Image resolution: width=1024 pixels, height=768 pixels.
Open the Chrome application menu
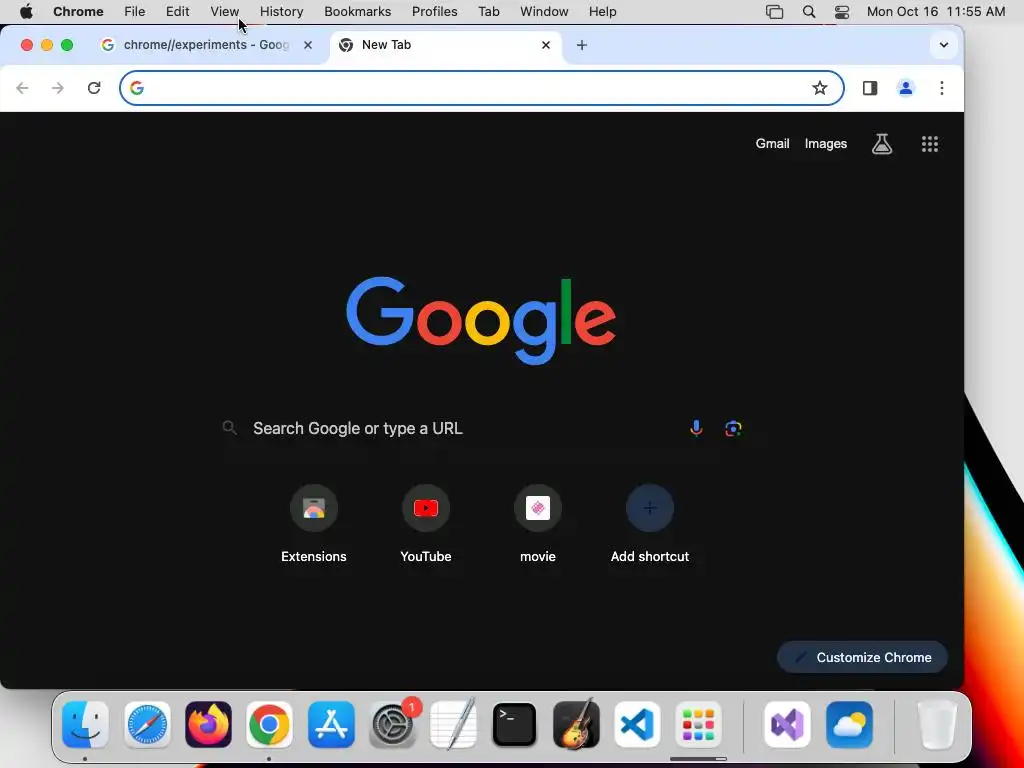78,12
